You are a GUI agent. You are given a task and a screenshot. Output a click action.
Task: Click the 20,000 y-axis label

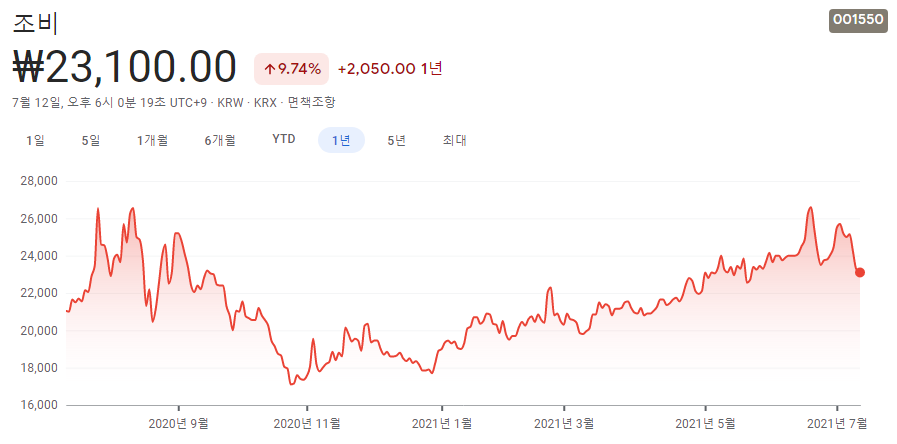click(39, 331)
